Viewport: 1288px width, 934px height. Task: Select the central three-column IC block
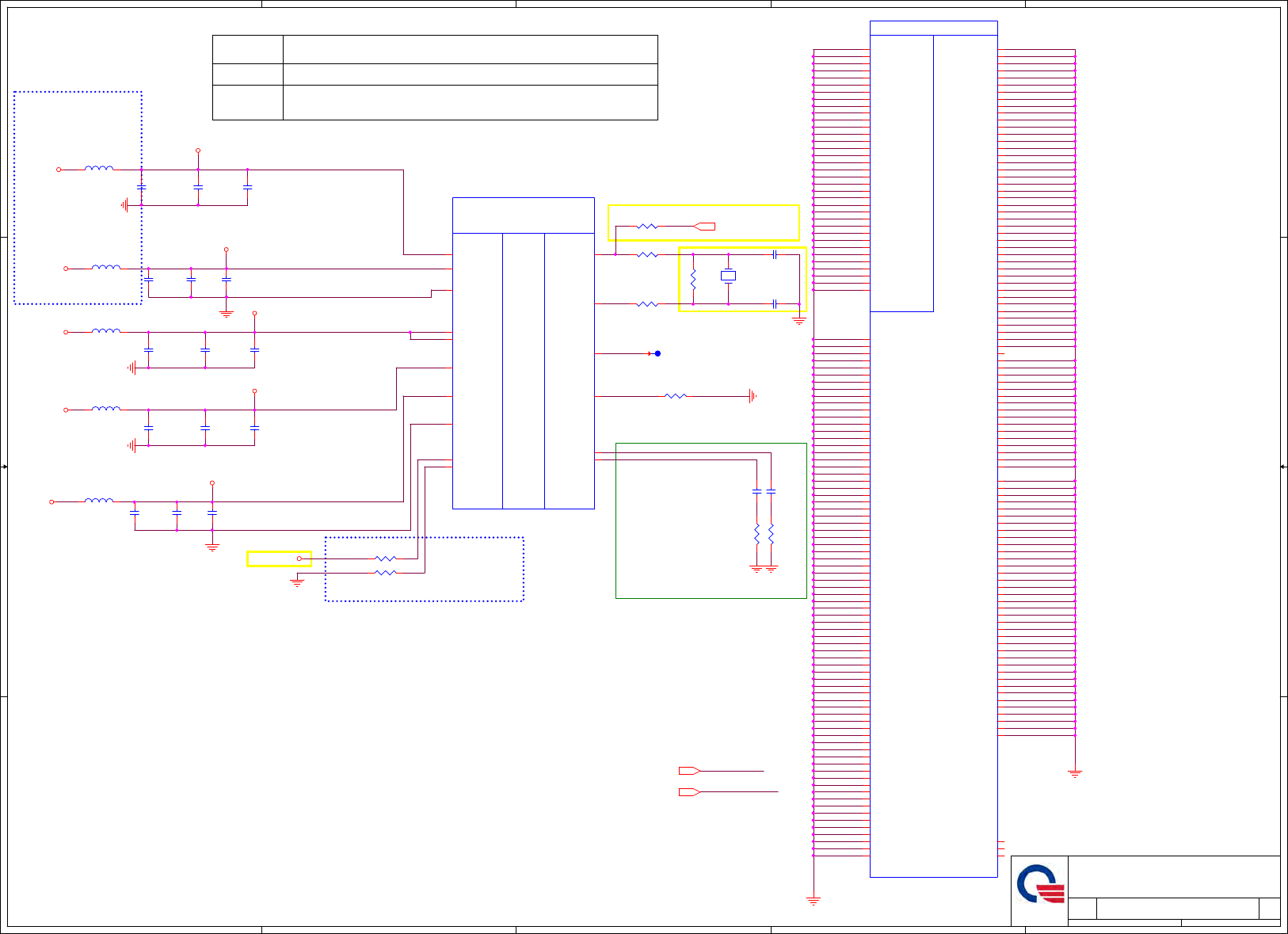coord(524,353)
